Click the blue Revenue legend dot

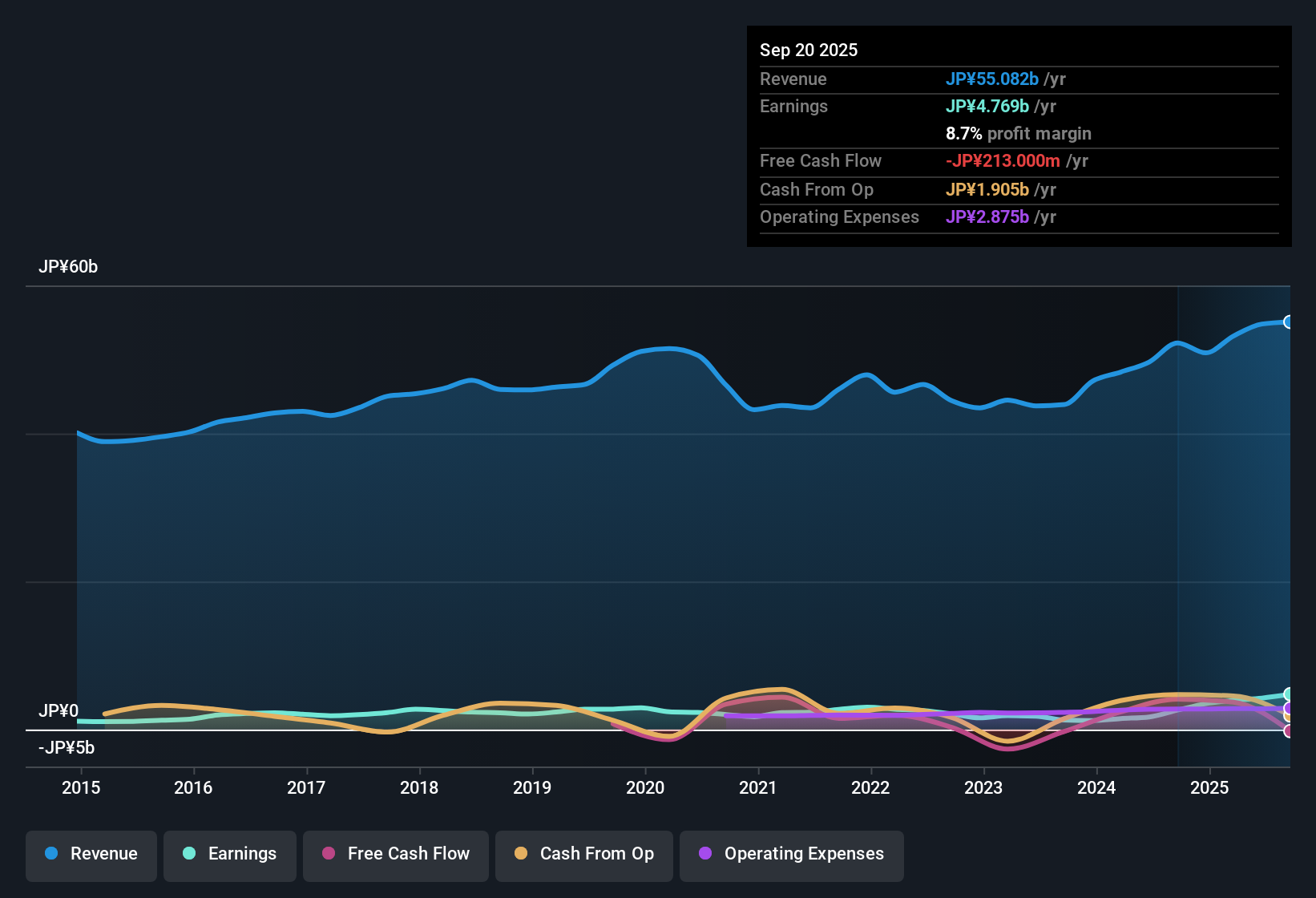[x=51, y=854]
